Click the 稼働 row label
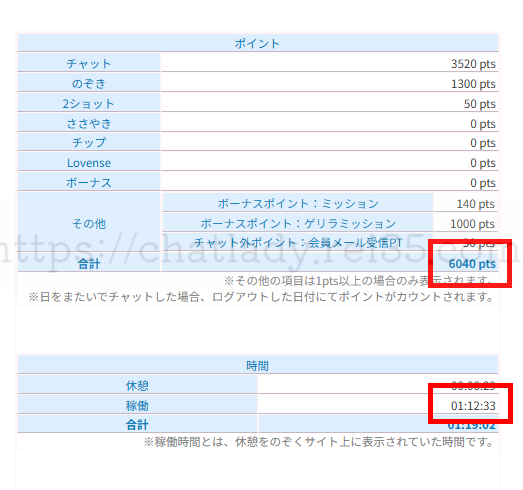This screenshot has height=490, width=523. click(x=137, y=406)
